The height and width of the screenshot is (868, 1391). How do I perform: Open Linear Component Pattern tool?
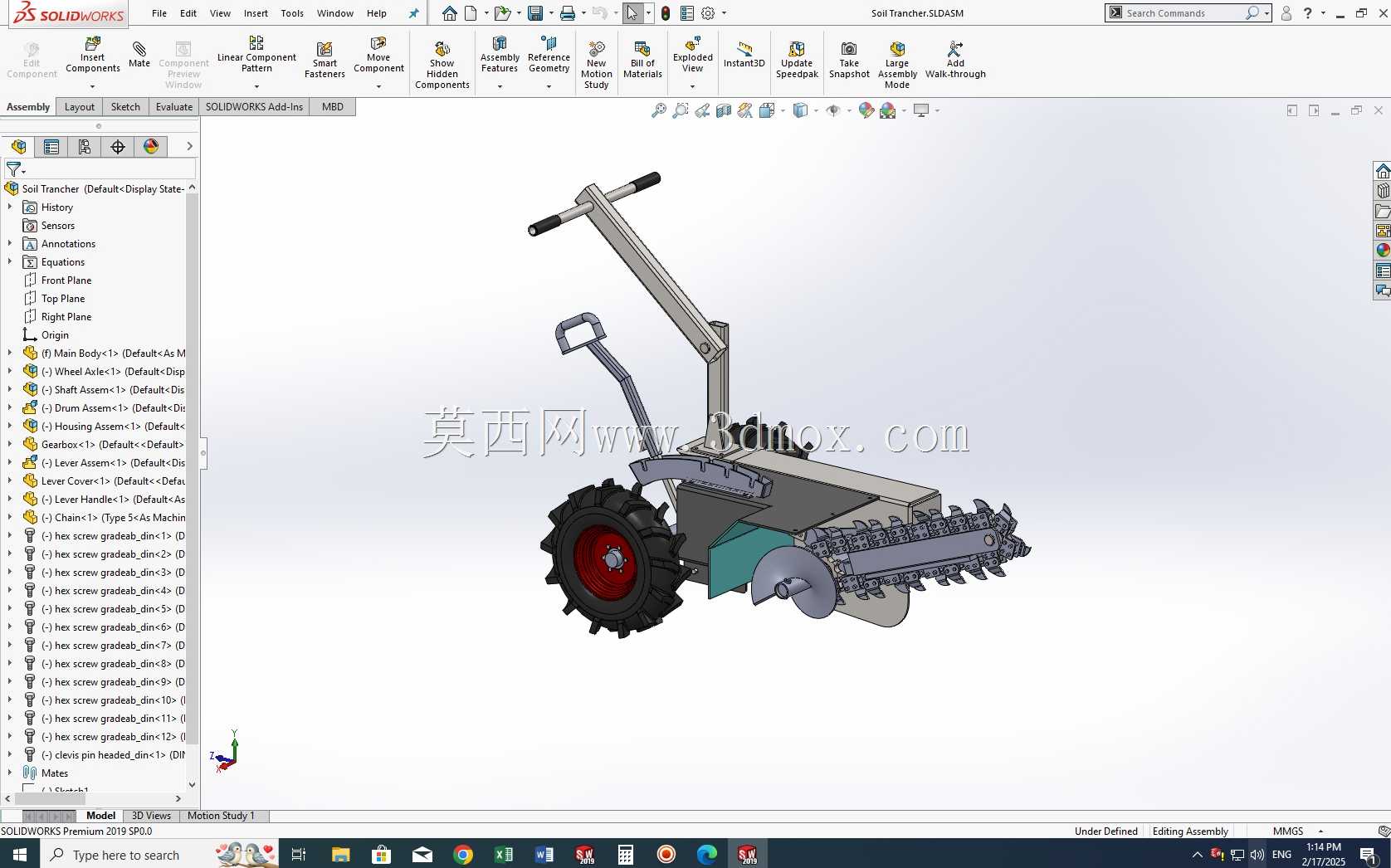click(256, 55)
